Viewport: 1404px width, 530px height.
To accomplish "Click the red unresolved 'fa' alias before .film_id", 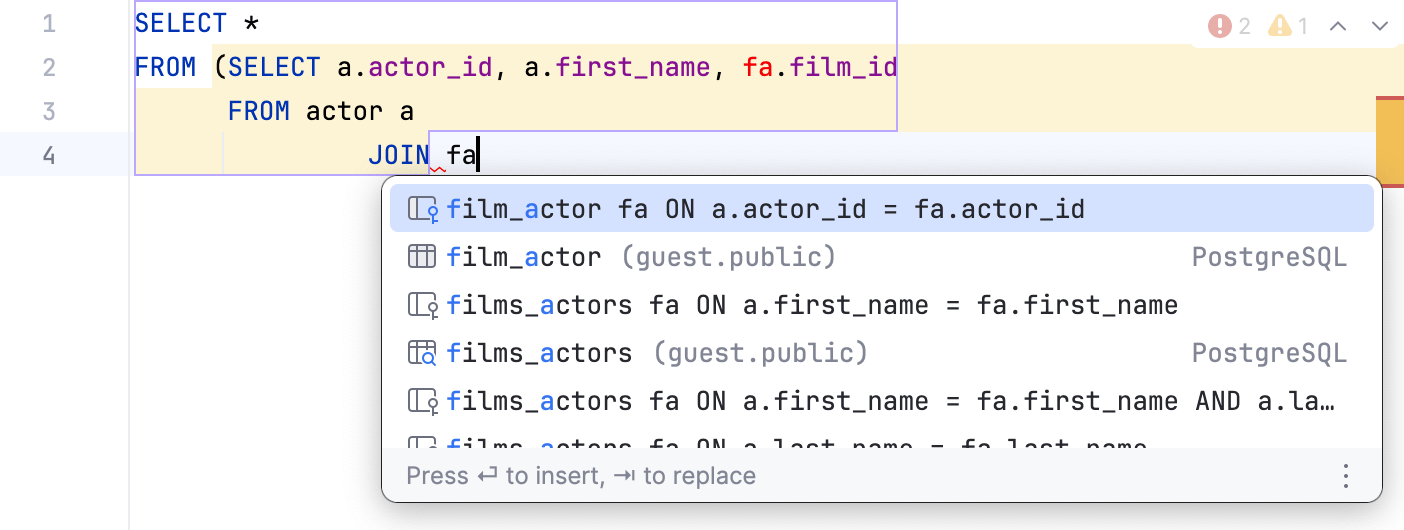I will point(756,67).
